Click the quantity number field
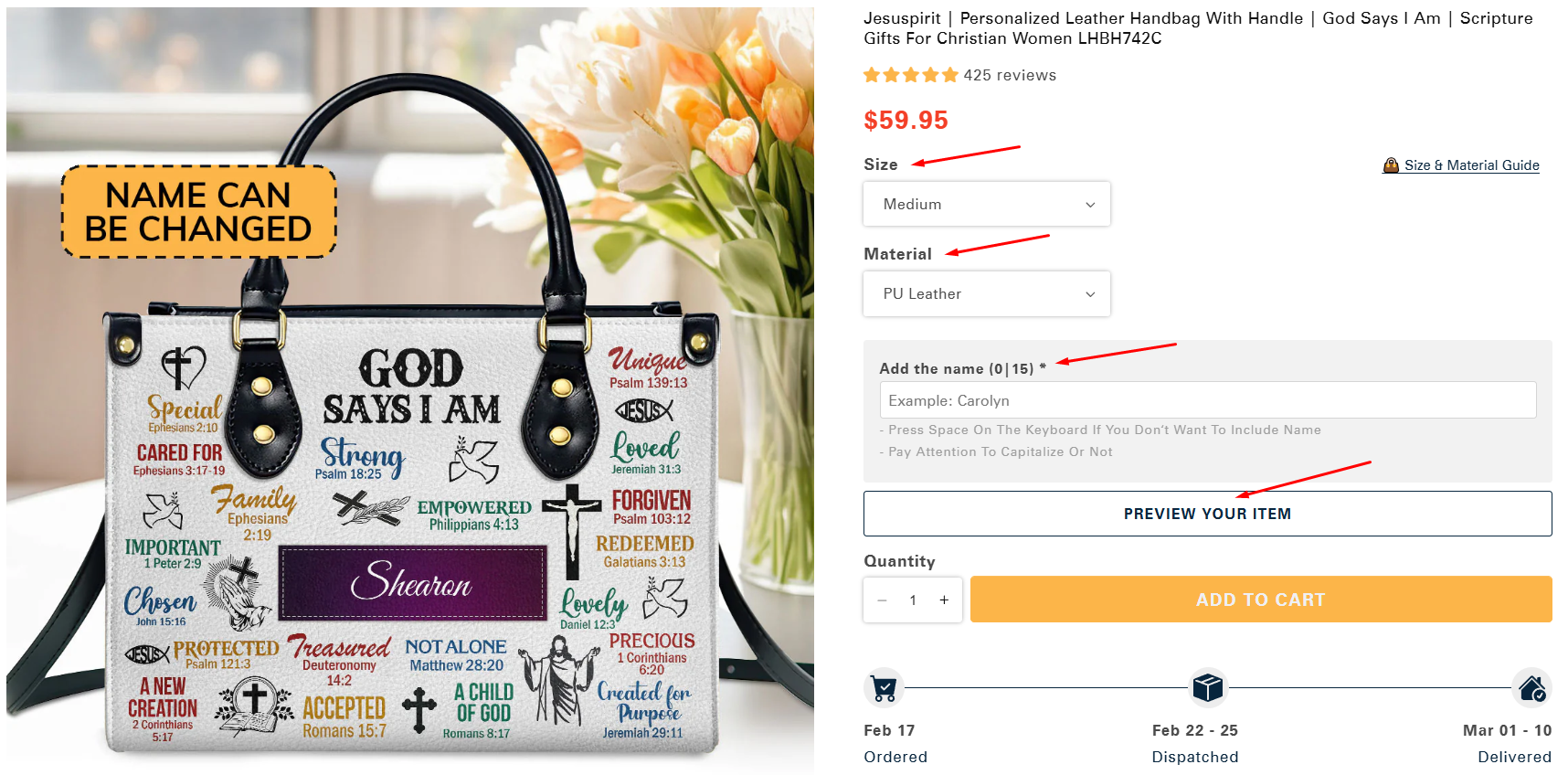The image size is (1568, 775). pos(913,600)
